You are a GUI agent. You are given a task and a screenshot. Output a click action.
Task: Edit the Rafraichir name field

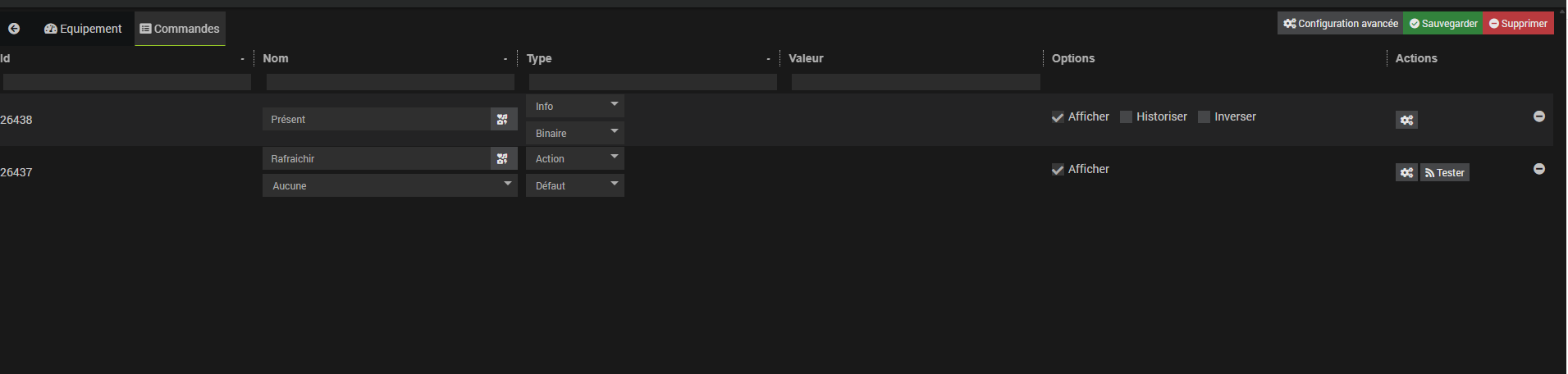point(377,159)
